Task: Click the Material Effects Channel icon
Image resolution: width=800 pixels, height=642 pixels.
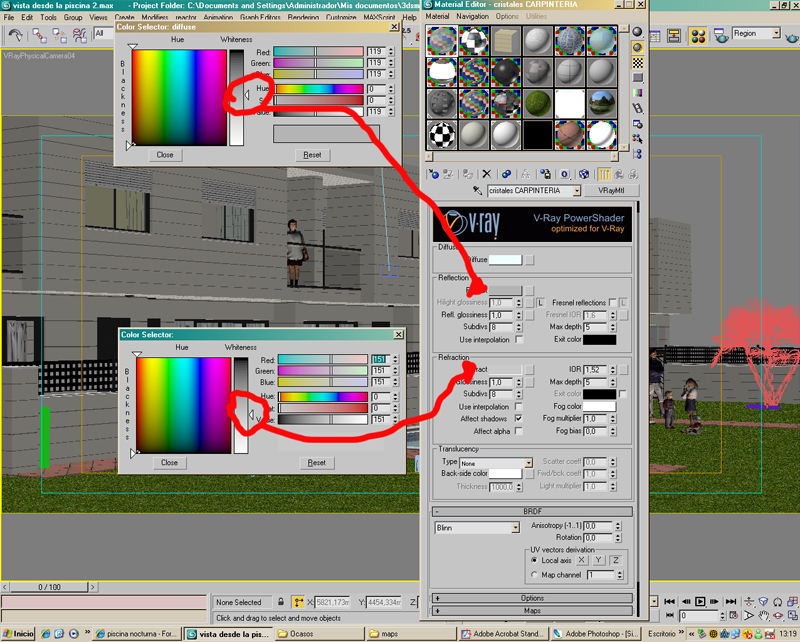Action: pos(564,174)
